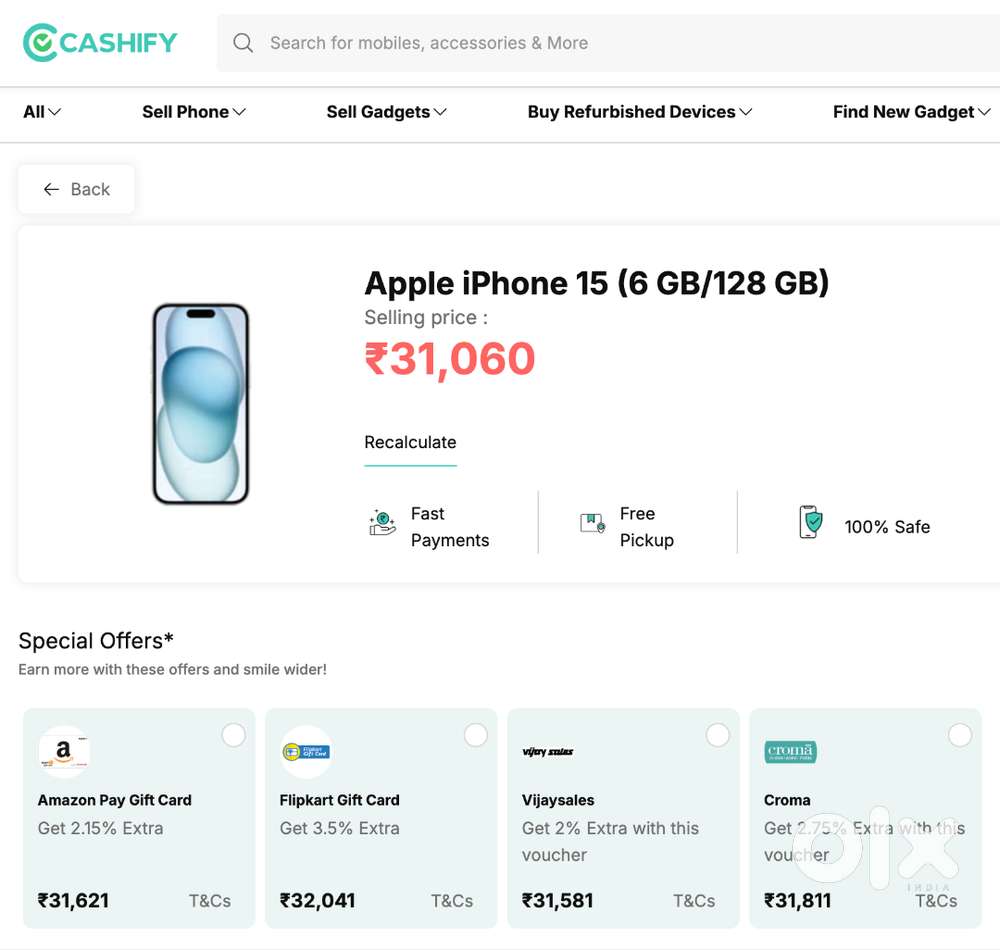The image size is (1000, 950).
Task: Open the Find New Gadget menu
Action: tap(911, 112)
